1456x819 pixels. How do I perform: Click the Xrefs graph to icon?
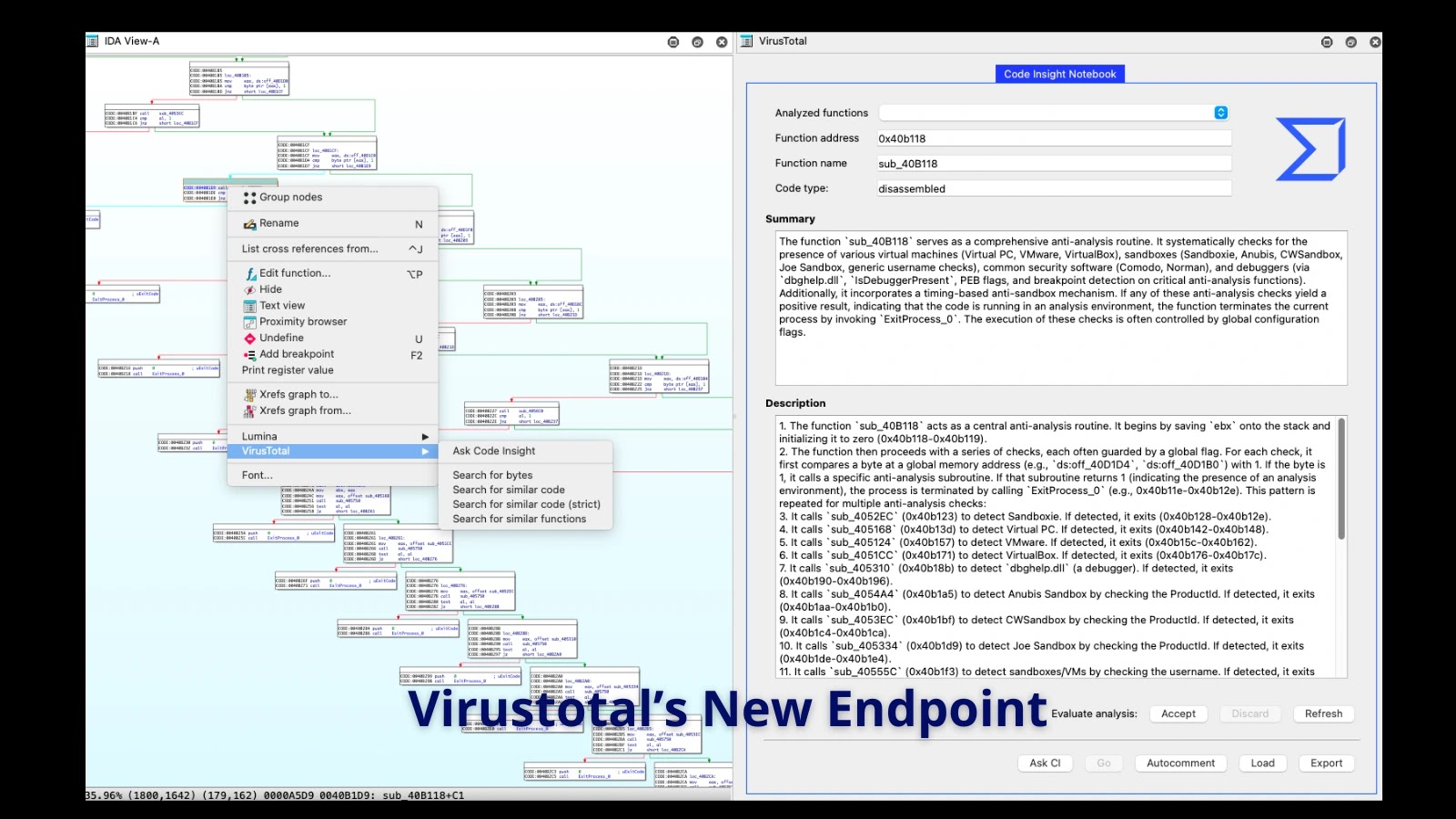[x=250, y=395]
